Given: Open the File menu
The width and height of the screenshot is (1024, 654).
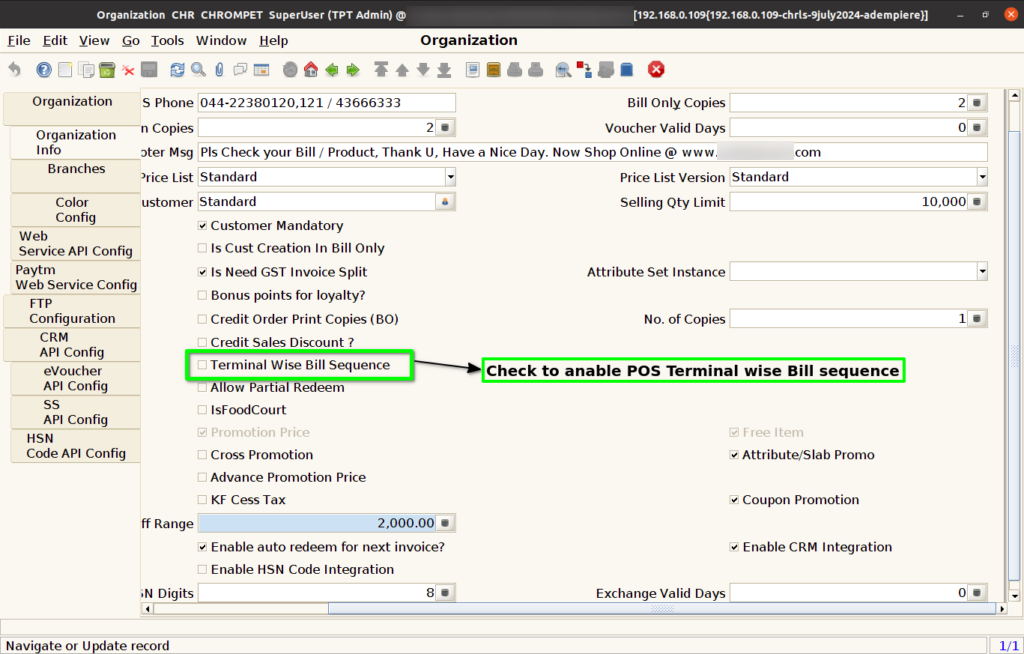Looking at the screenshot, I should pos(19,41).
